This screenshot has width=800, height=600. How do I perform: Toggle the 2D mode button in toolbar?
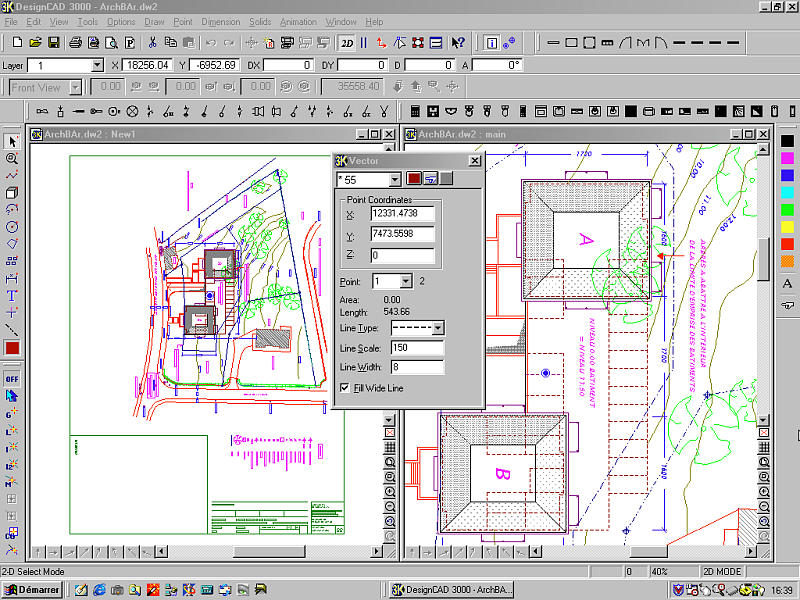(347, 42)
